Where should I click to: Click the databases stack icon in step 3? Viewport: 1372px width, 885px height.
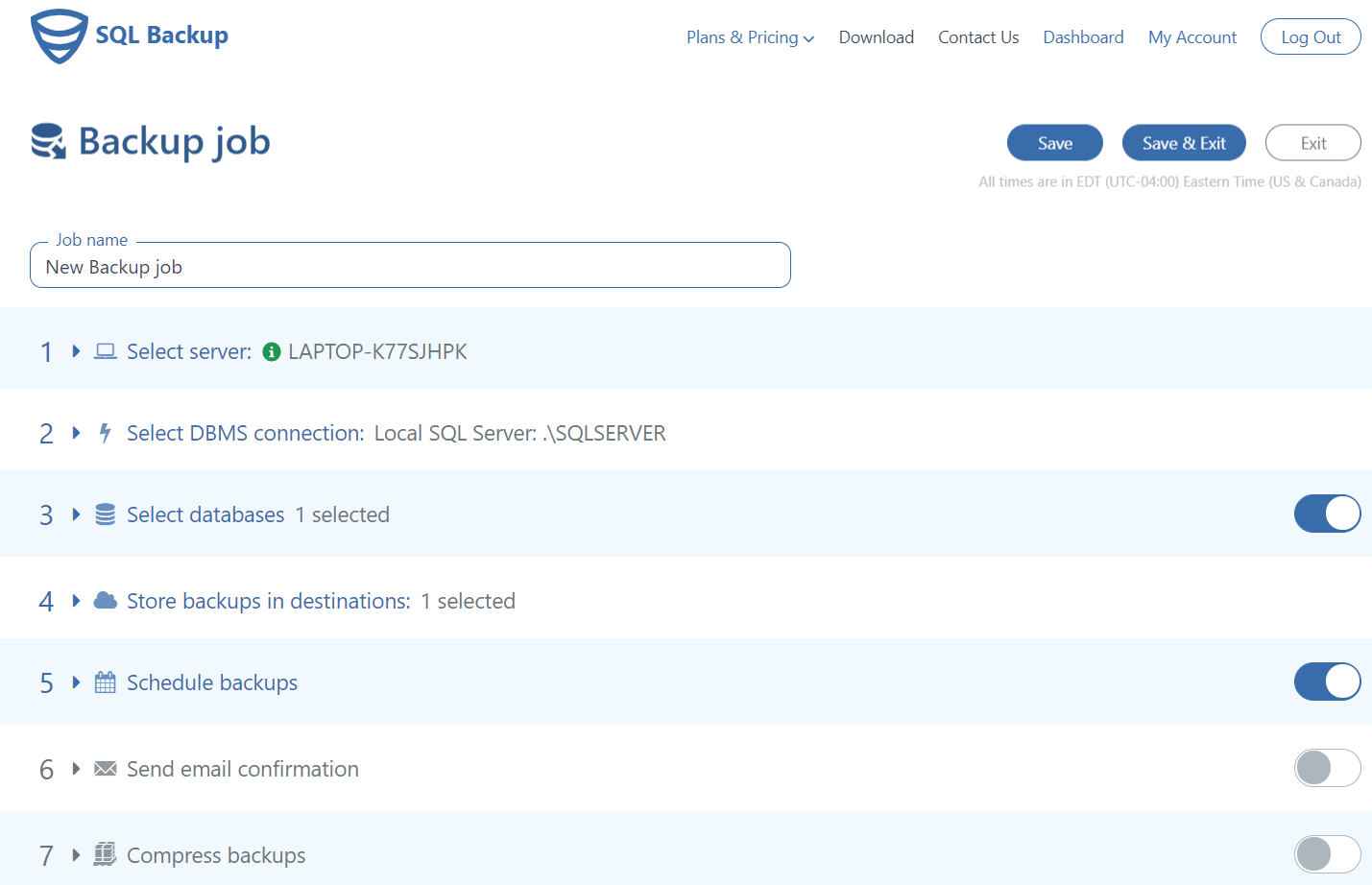(104, 514)
